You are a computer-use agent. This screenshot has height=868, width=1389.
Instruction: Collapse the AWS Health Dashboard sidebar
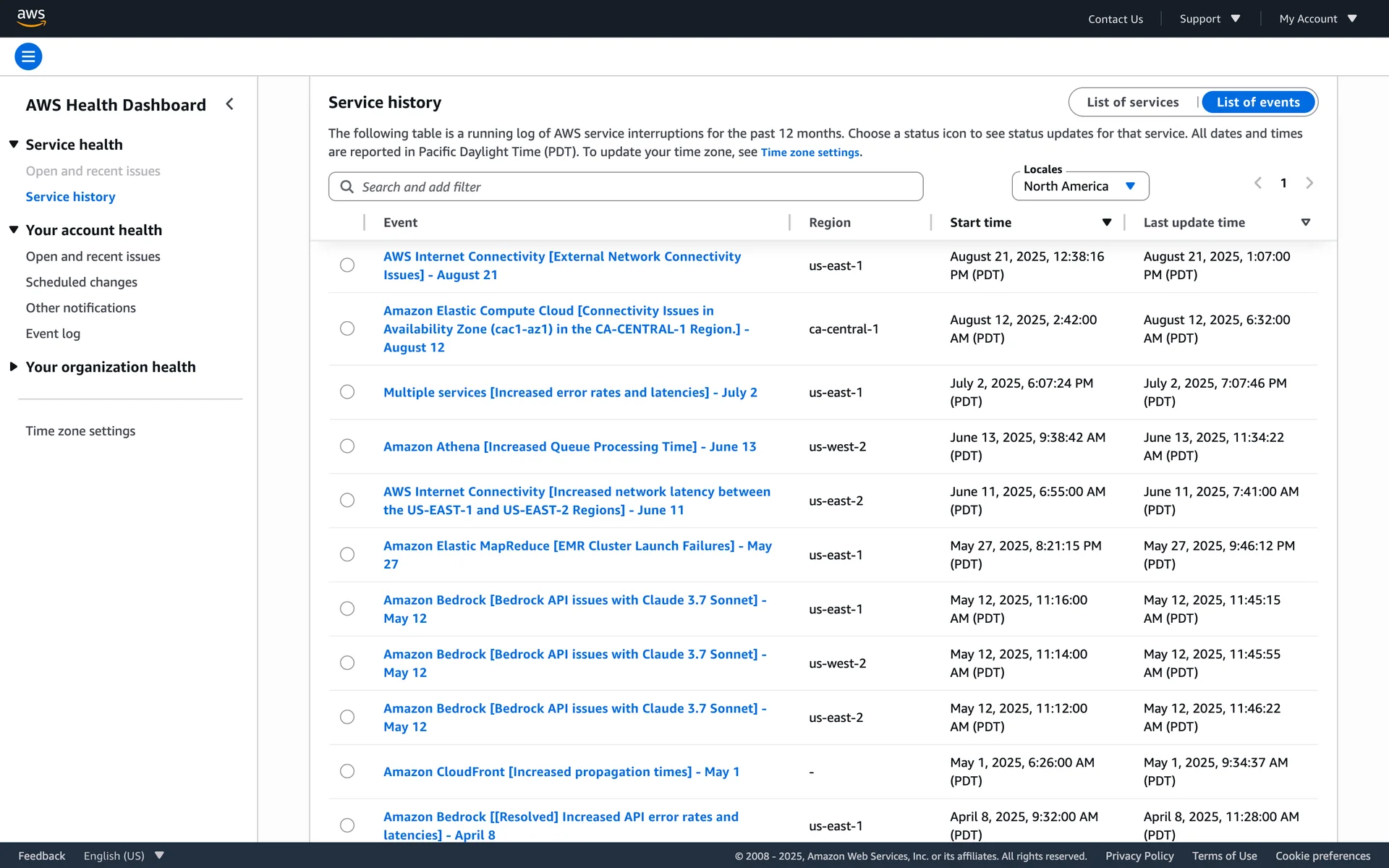coord(230,104)
